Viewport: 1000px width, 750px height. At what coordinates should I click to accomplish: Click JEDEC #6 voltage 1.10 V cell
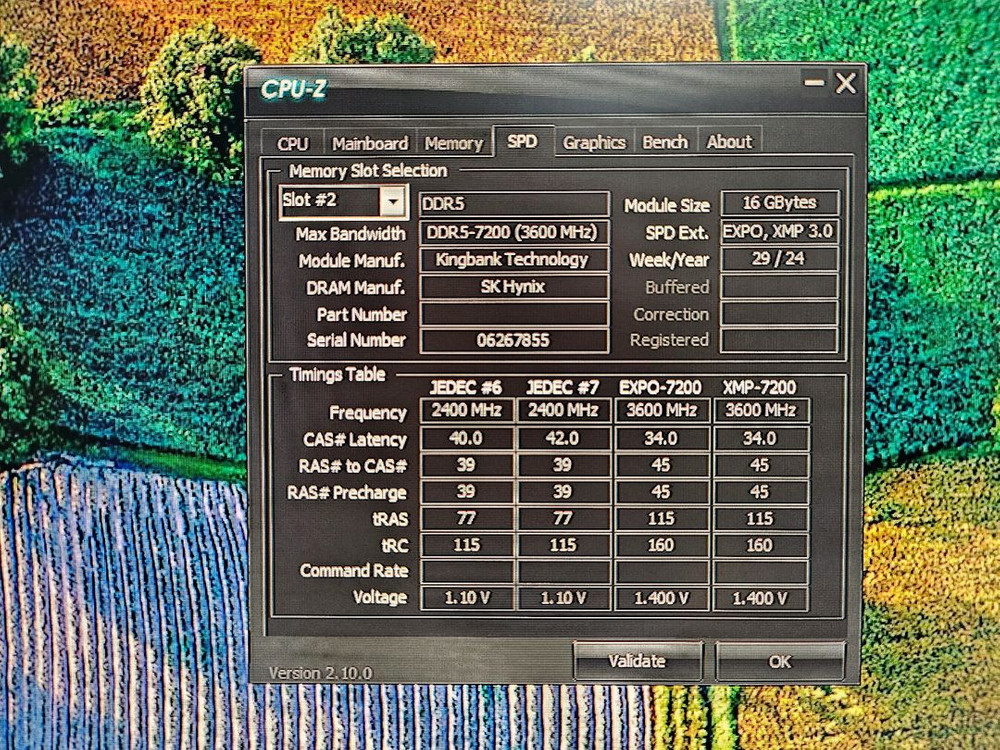[467, 598]
